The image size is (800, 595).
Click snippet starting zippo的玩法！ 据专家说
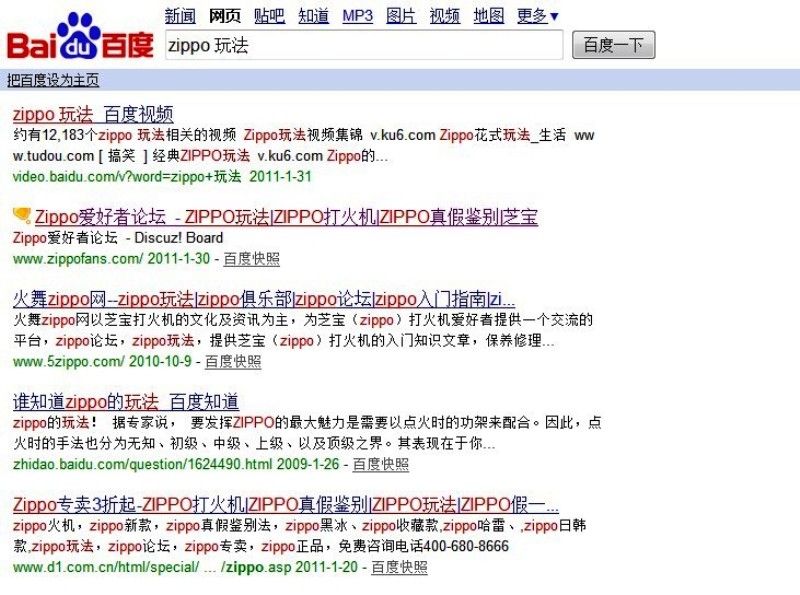pos(307,433)
